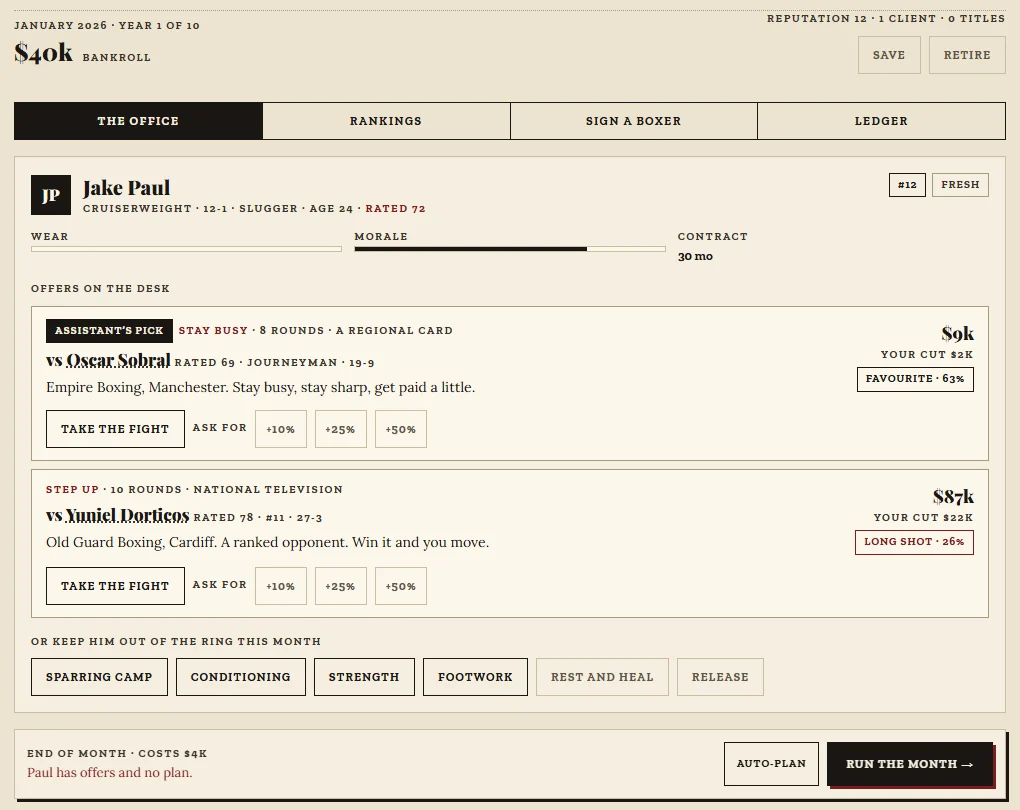Switch to The Office tab
The height and width of the screenshot is (810, 1020).
point(138,121)
